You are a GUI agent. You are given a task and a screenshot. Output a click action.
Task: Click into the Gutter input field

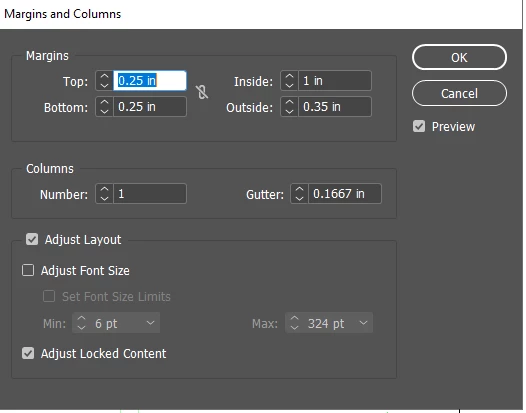click(x=345, y=194)
